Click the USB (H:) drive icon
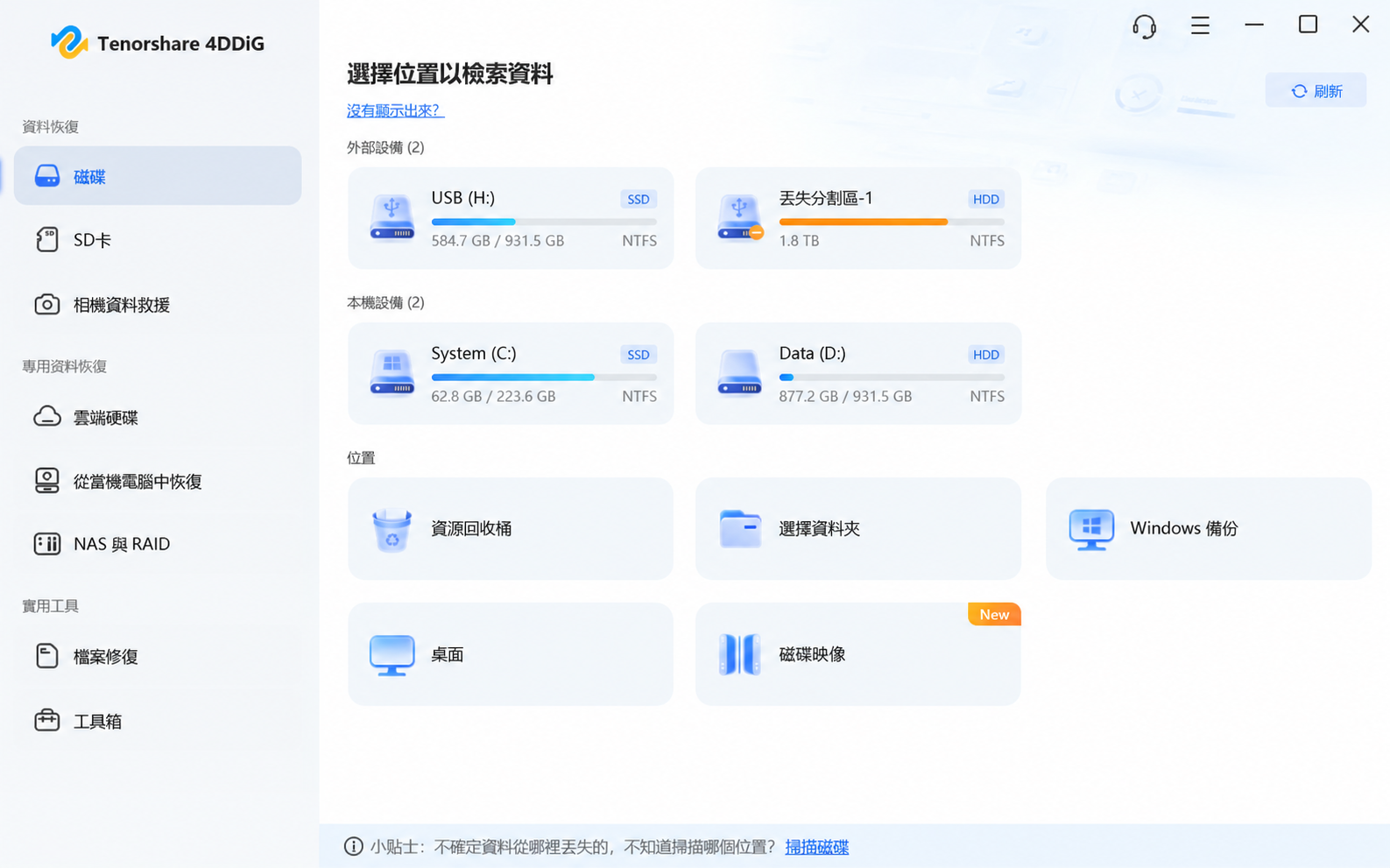Viewport: 1390px width, 868px height. pyautogui.click(x=392, y=217)
